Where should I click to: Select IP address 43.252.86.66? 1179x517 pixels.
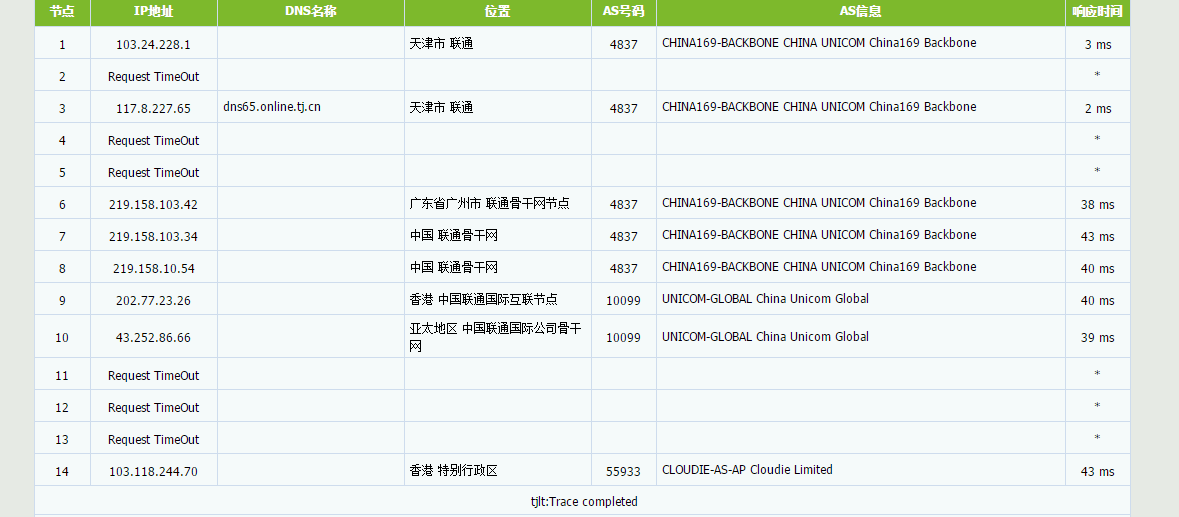(153, 337)
